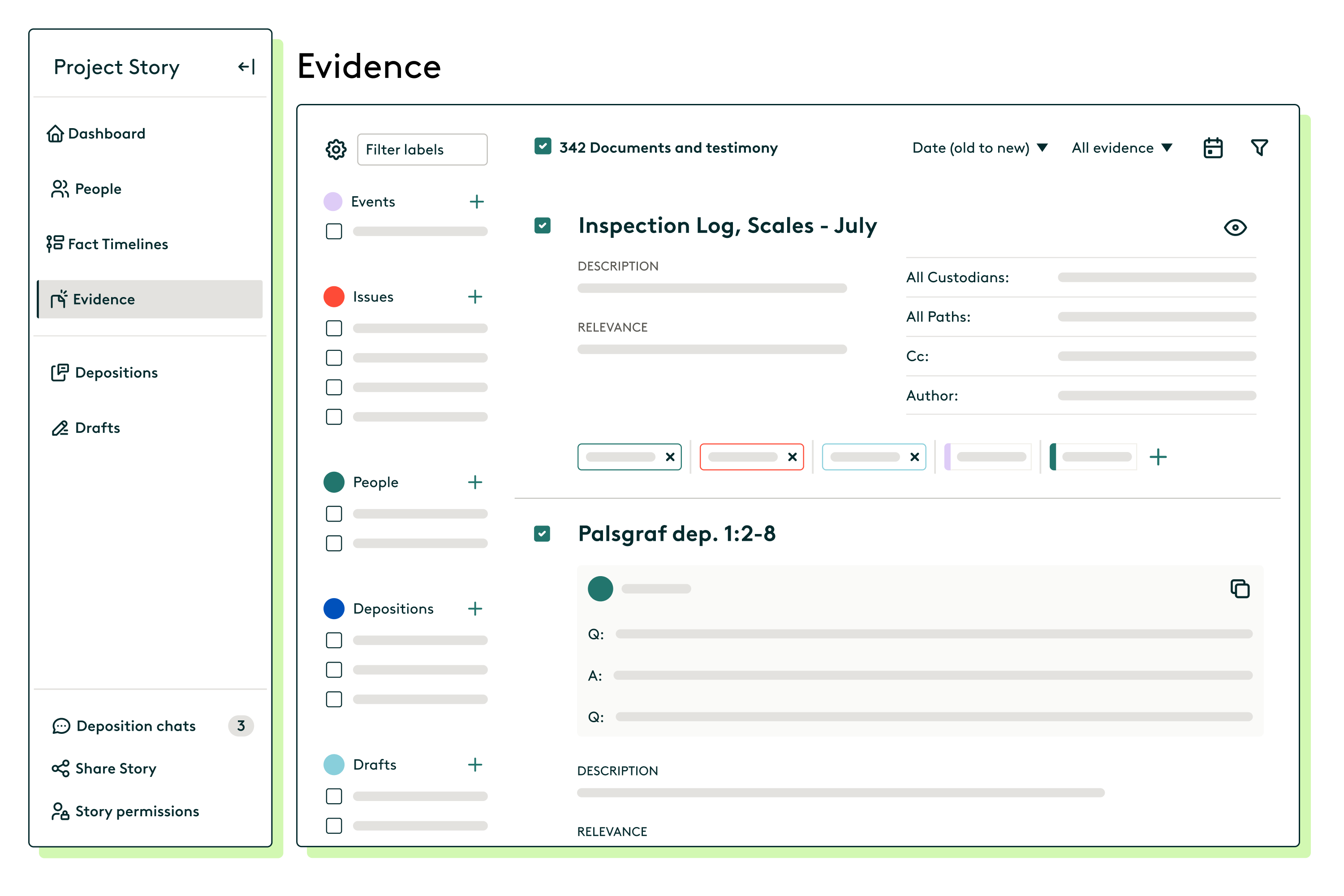Click the Share Story icon
This screenshot has width=1344, height=896.
60,769
